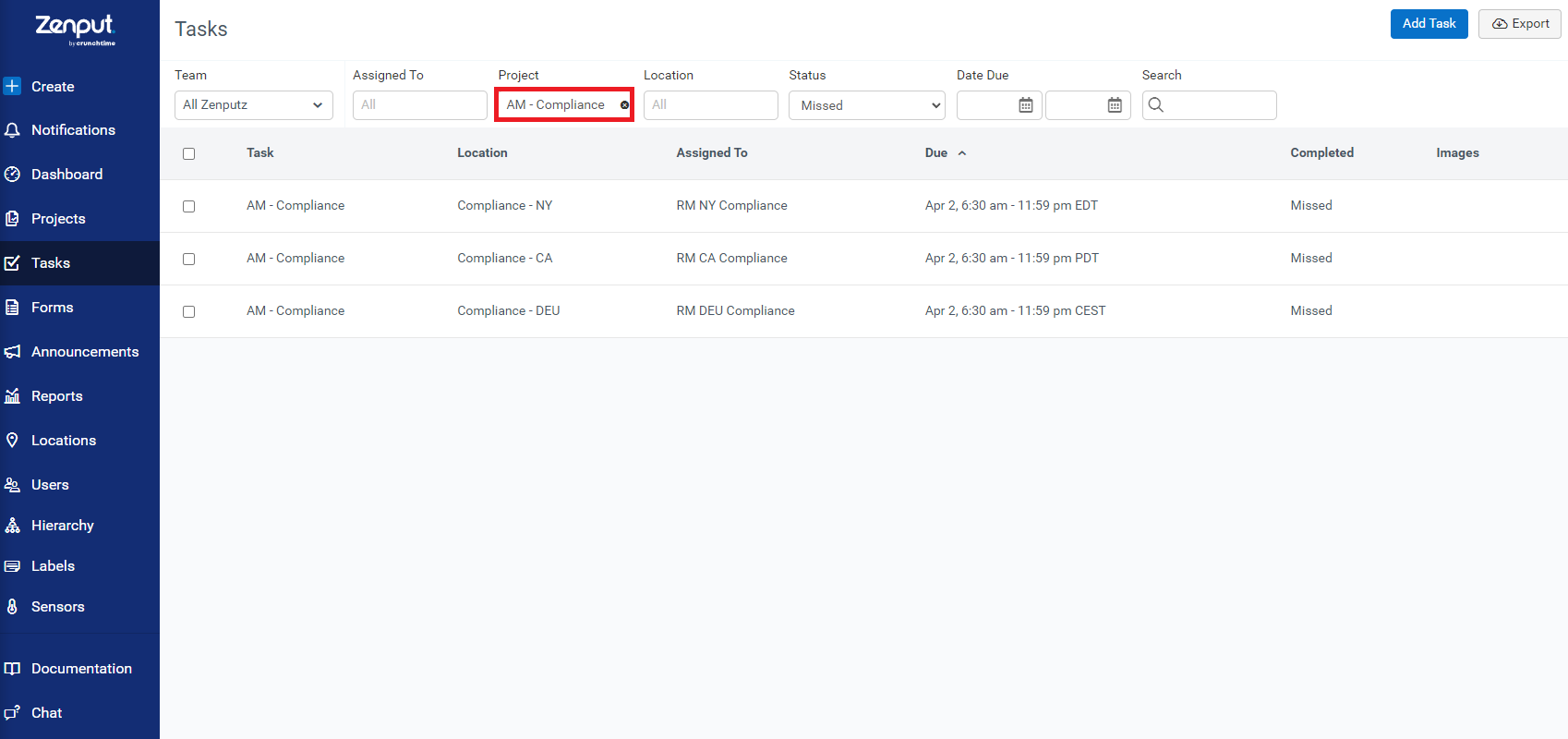This screenshot has height=739, width=1568.
Task: Click the Search text field
Action: (1210, 105)
